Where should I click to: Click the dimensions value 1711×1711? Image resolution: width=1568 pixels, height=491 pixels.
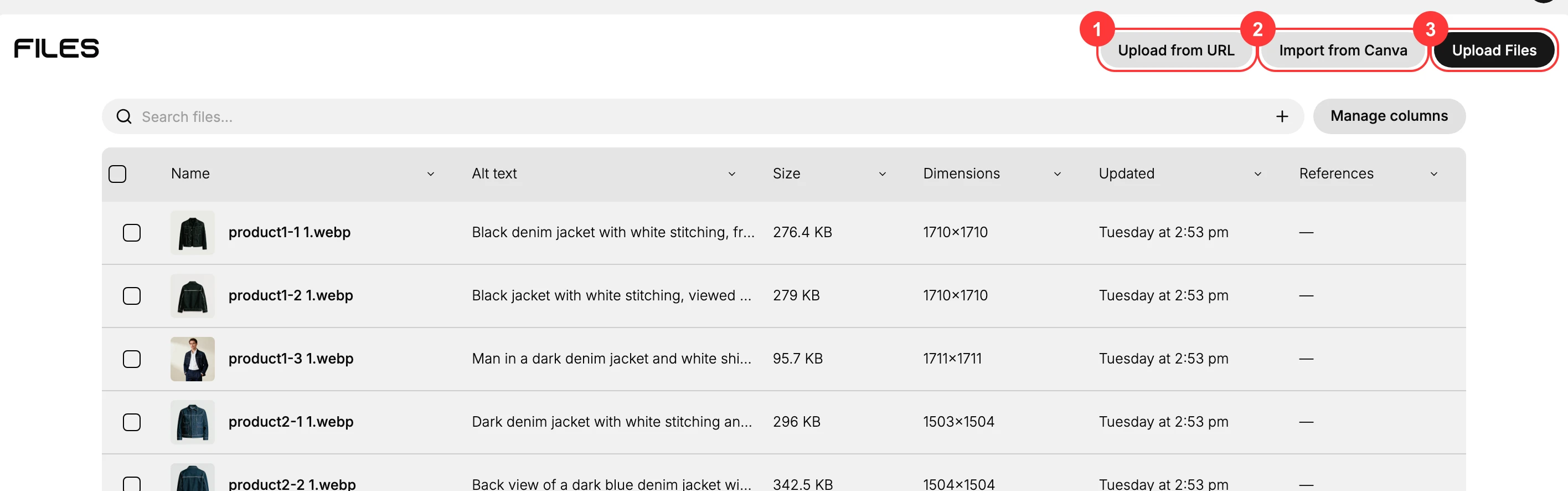click(x=953, y=359)
